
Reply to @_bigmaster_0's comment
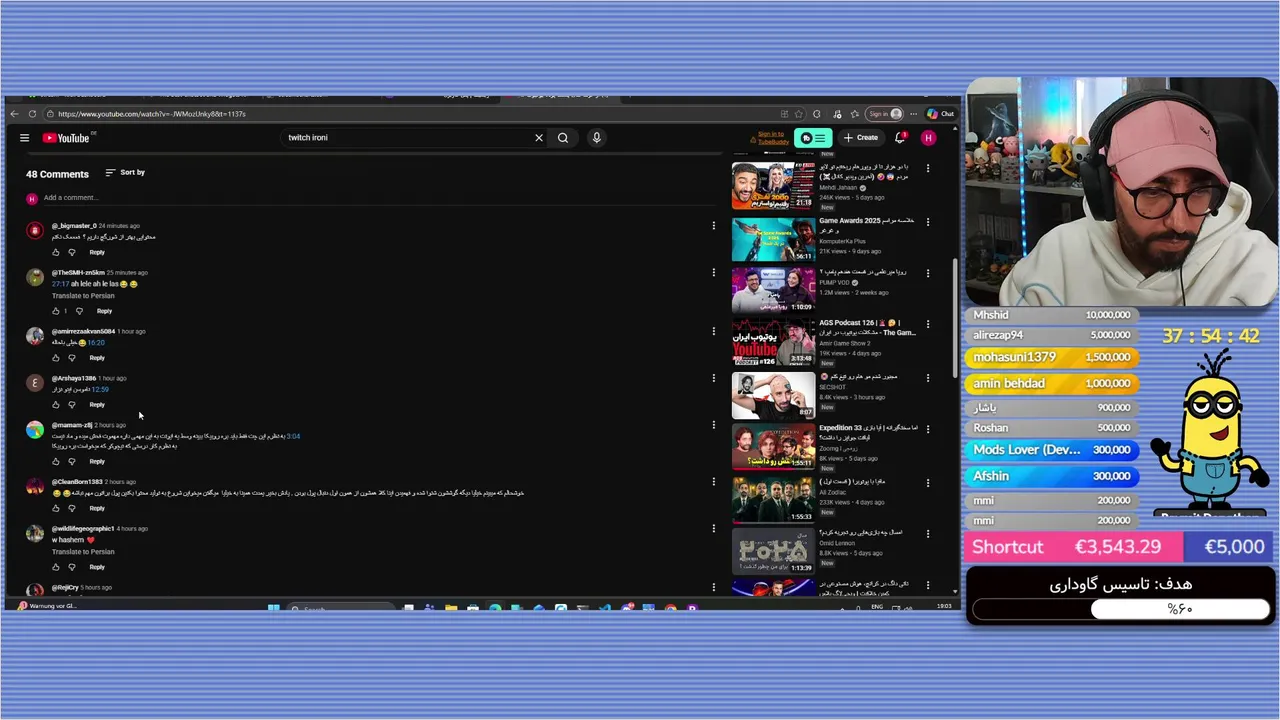[97, 252]
